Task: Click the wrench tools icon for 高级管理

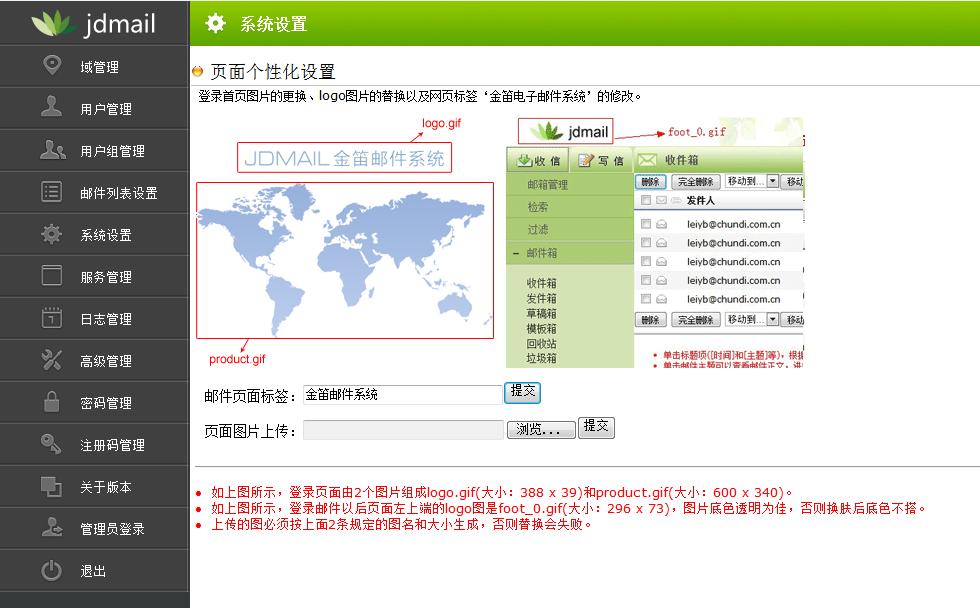Action: (x=52, y=359)
